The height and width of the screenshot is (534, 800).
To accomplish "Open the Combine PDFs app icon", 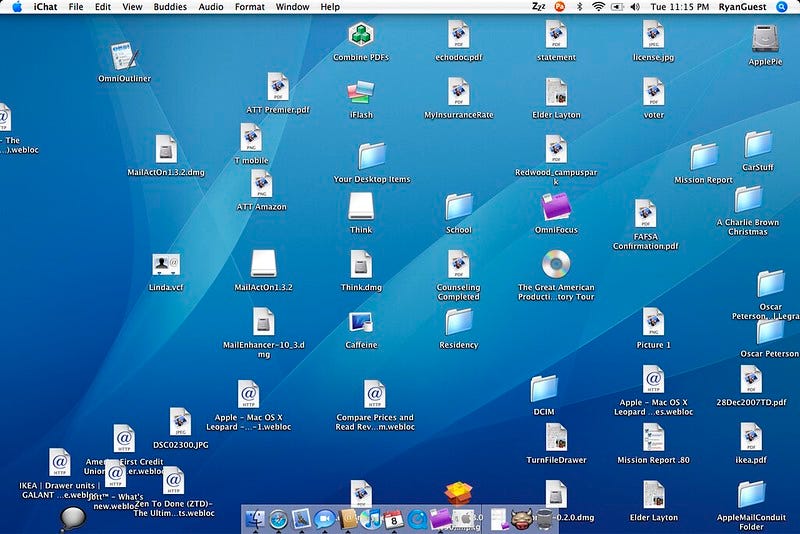I will (361, 35).
